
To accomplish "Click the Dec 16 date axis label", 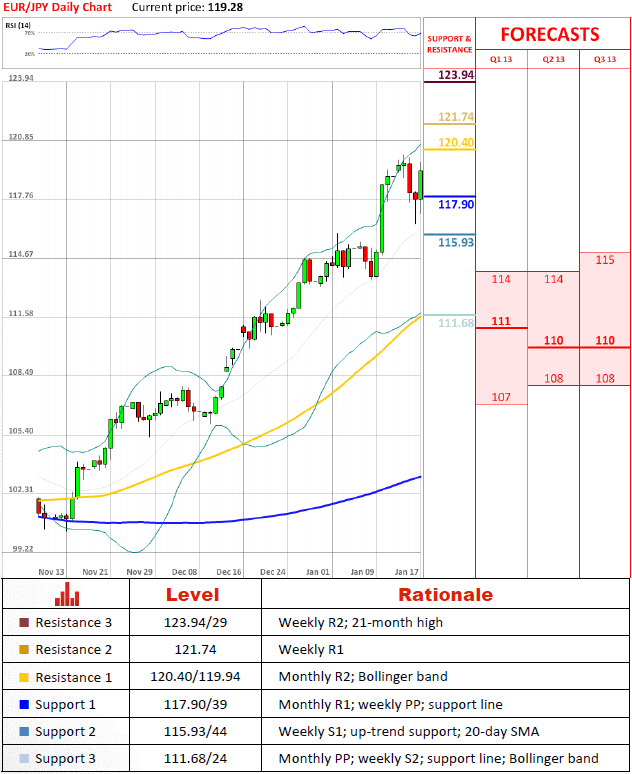I will click(229, 572).
